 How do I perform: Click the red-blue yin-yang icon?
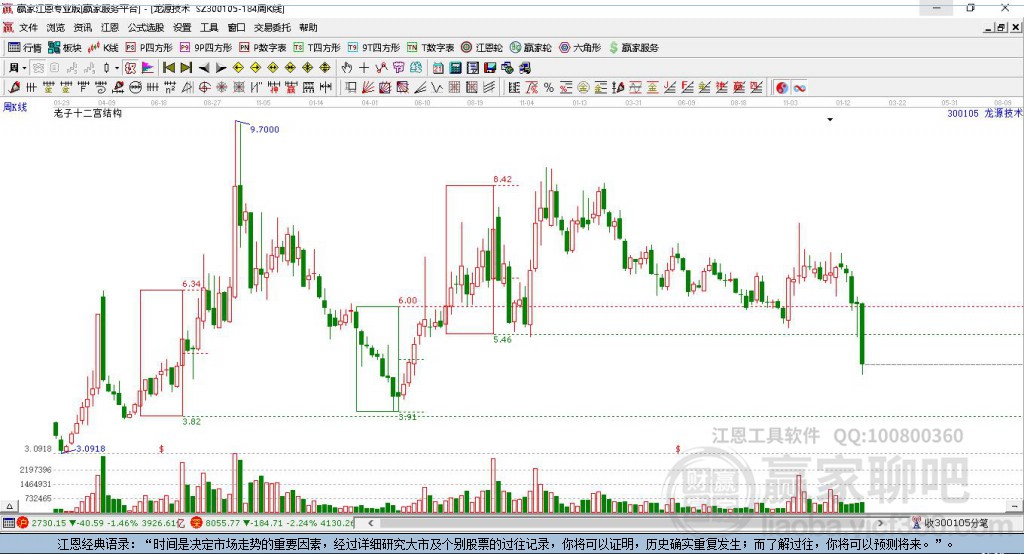click(x=782, y=88)
